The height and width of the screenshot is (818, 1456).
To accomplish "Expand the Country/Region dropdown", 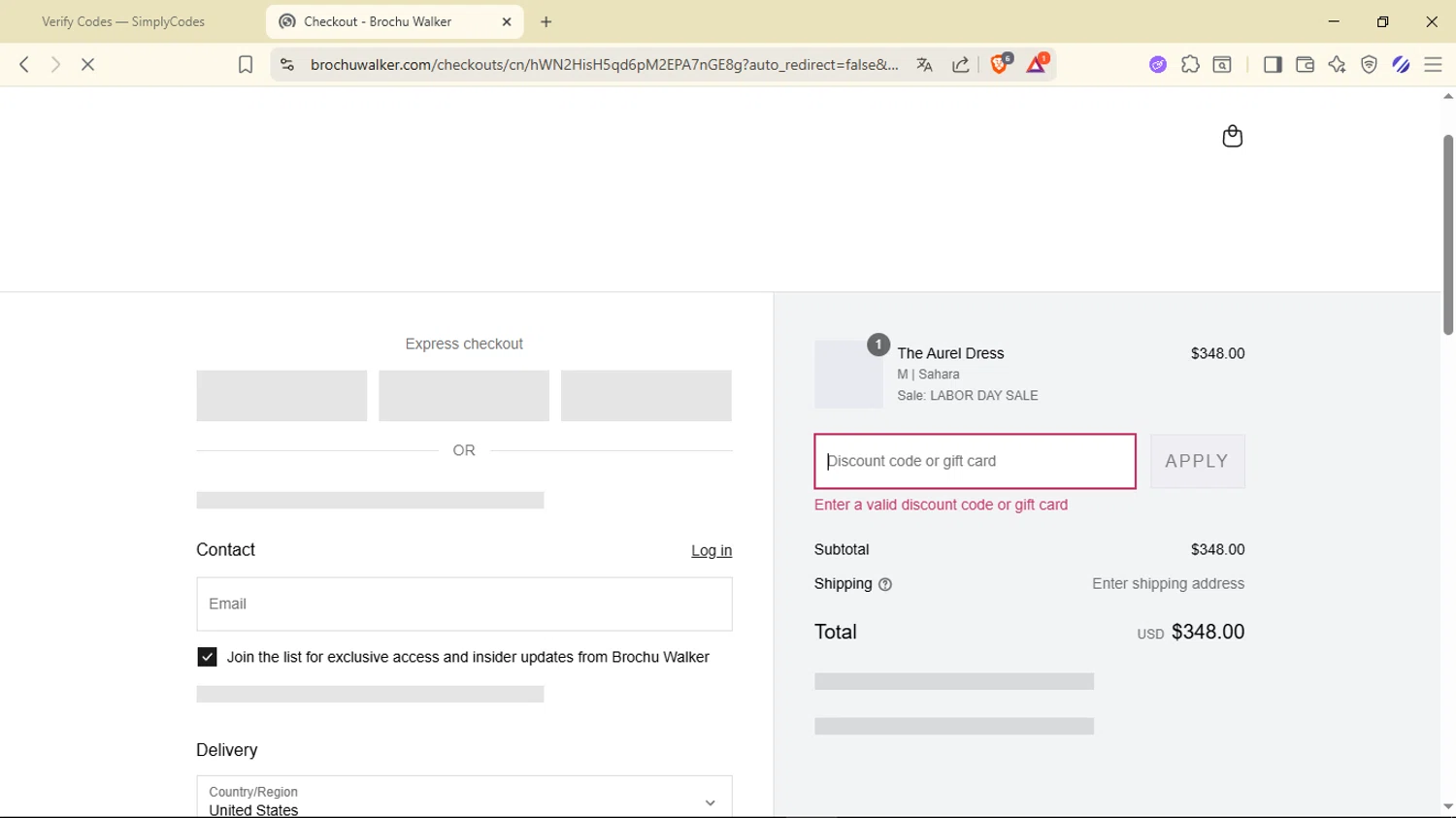I will (464, 797).
